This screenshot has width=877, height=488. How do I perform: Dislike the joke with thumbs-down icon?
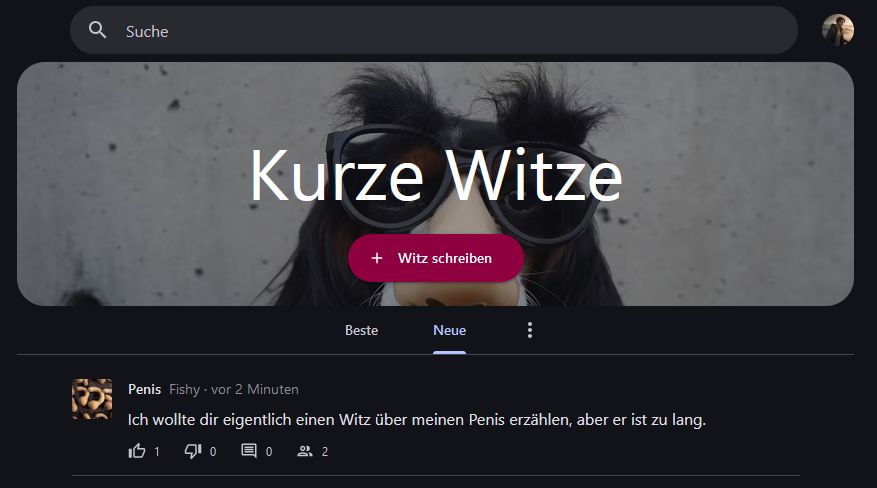(193, 451)
